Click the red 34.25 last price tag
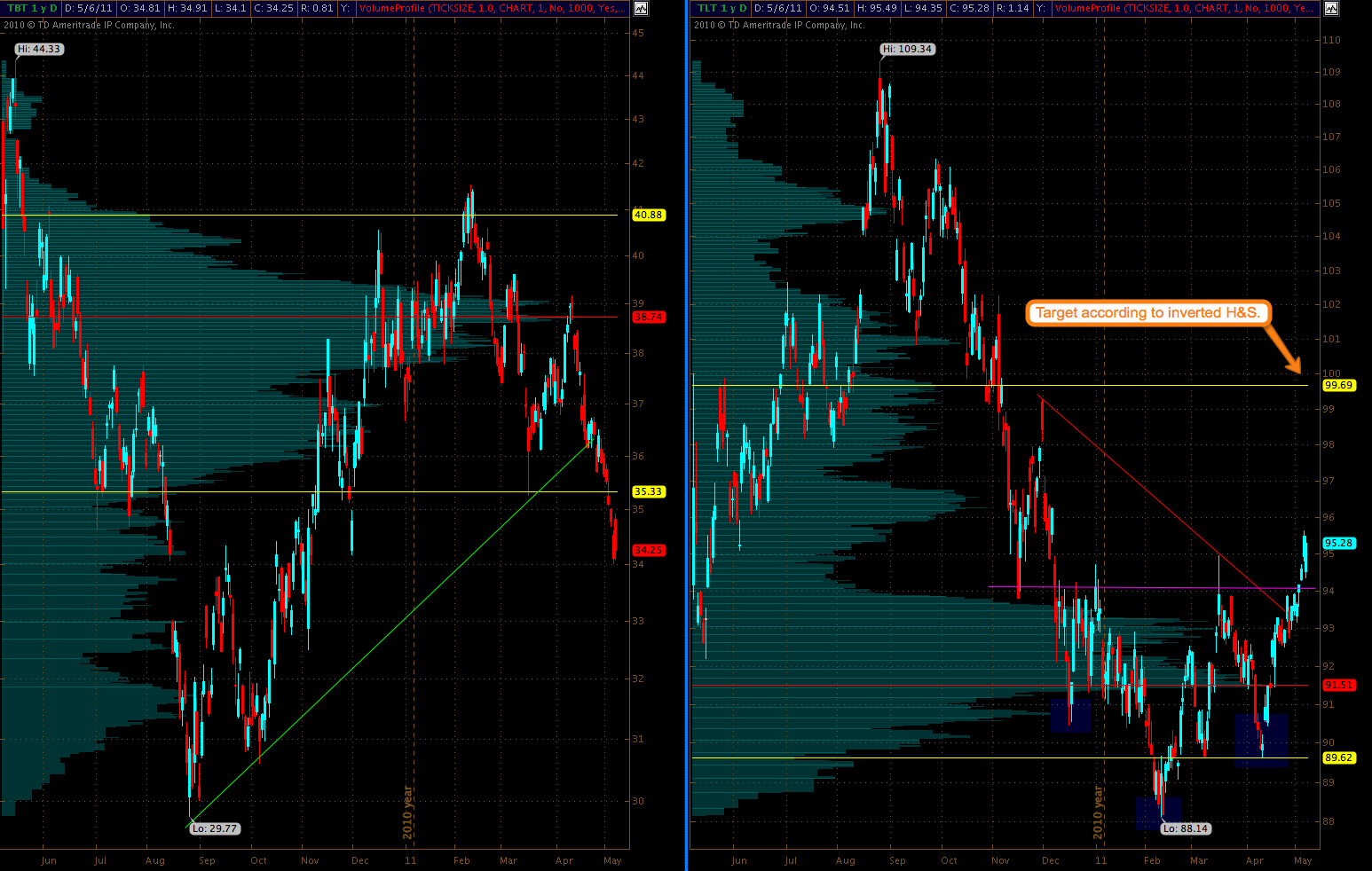This screenshot has height=871, width=1372. pyautogui.click(x=649, y=550)
